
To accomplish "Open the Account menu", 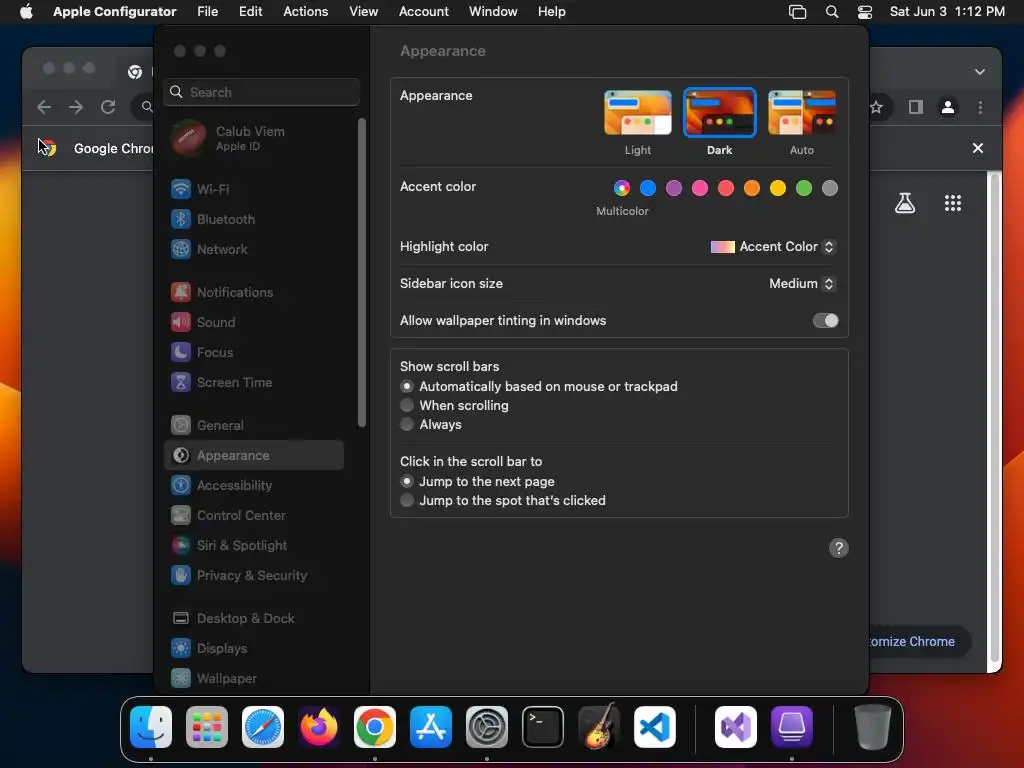I will tap(424, 12).
